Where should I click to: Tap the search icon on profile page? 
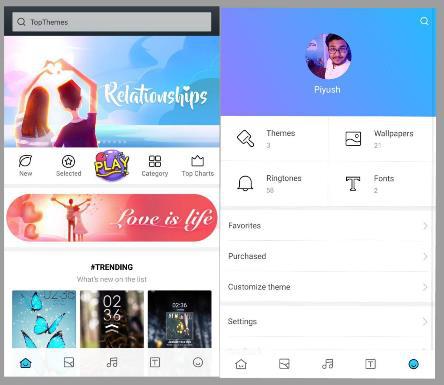[424, 21]
